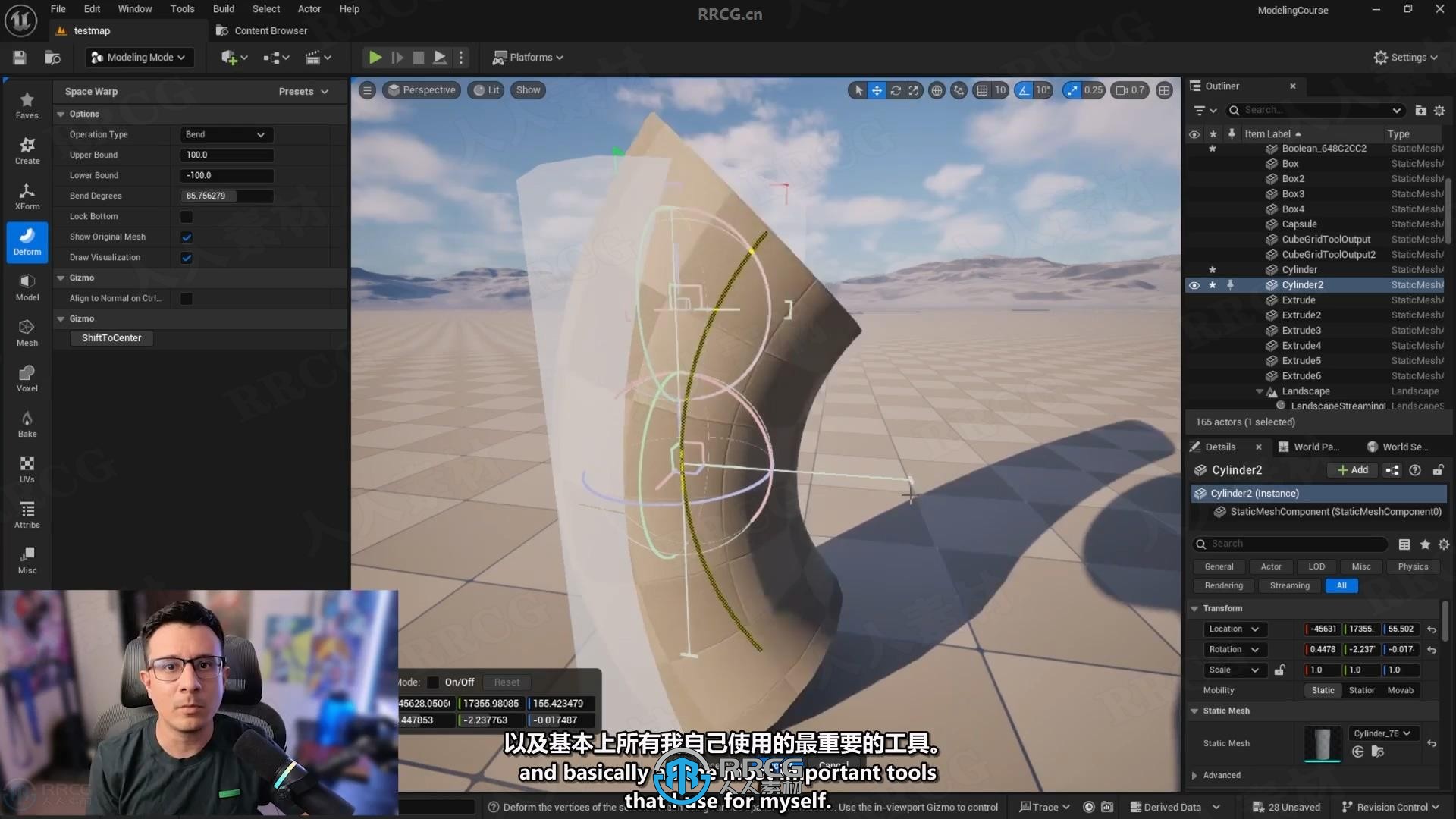Screen dimensions: 1456x819
Task: Set mobility to Movable
Action: point(1400,691)
